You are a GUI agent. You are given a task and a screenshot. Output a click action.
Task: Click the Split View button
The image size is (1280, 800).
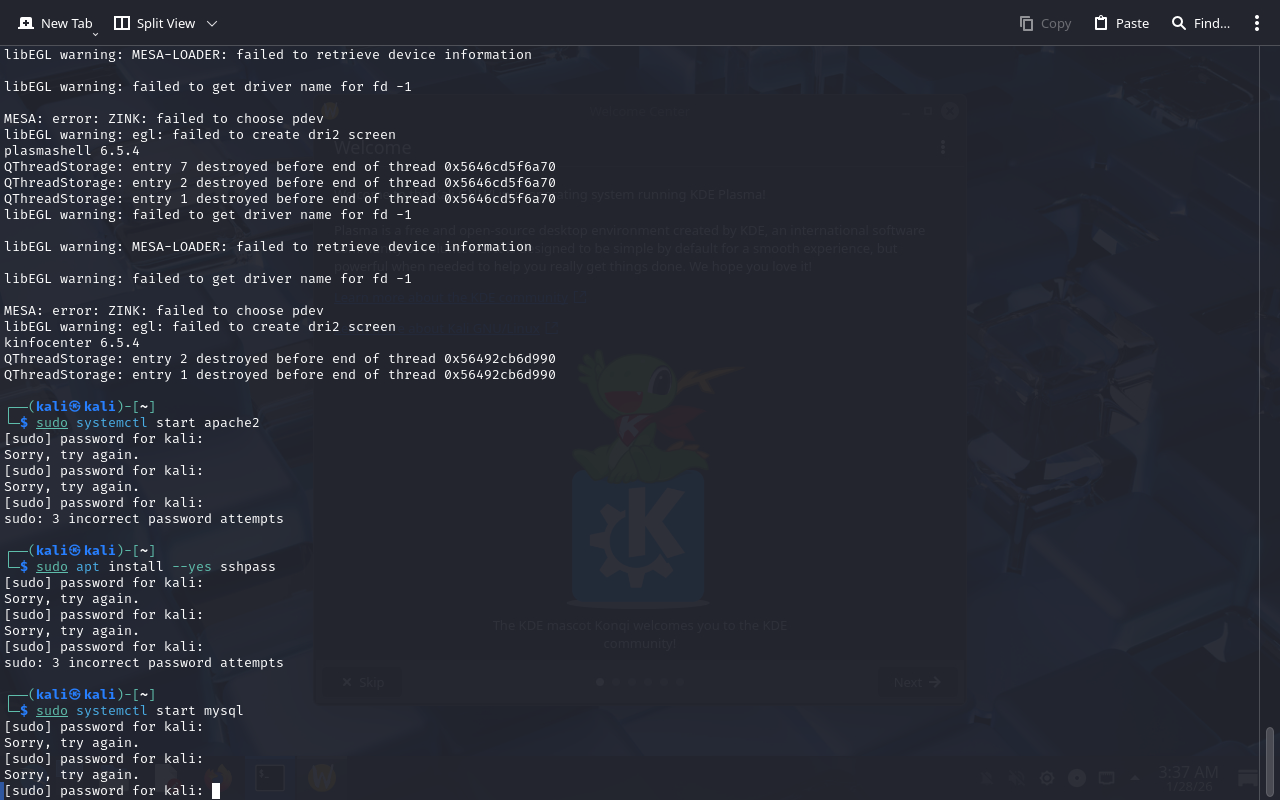154,23
